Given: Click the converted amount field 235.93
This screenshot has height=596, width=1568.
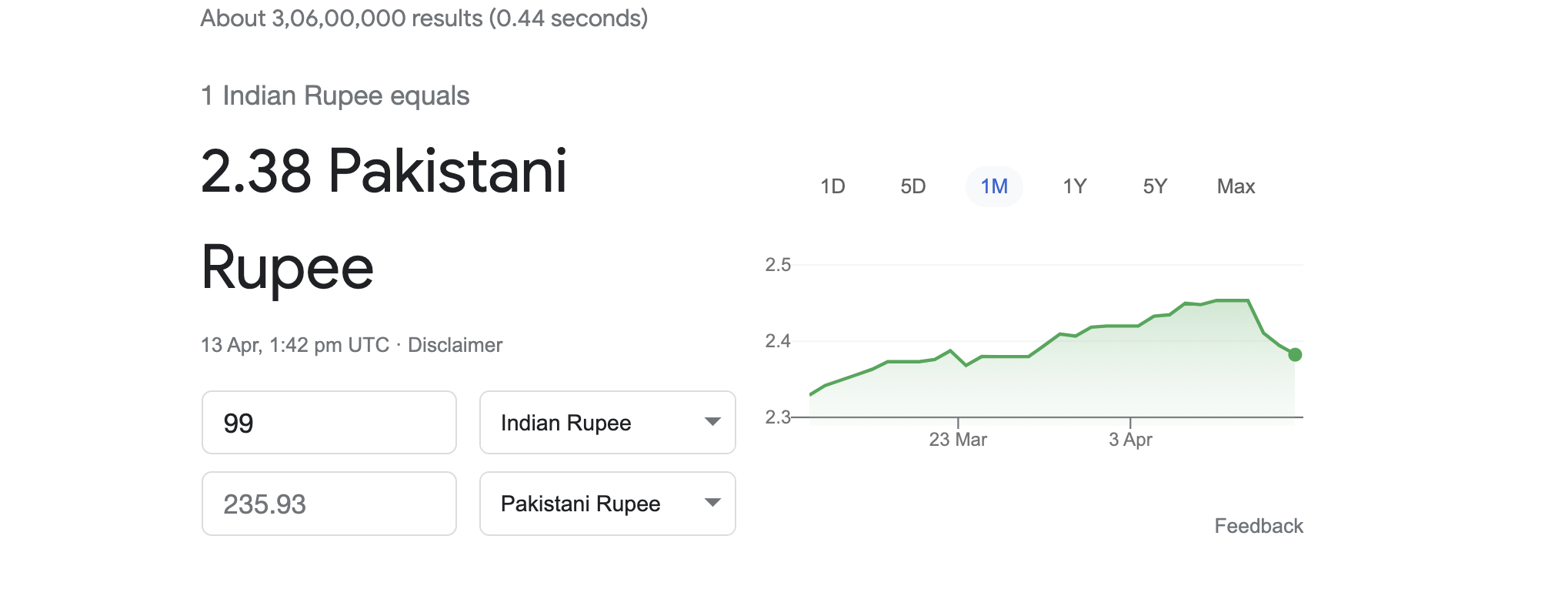Looking at the screenshot, I should [x=329, y=504].
